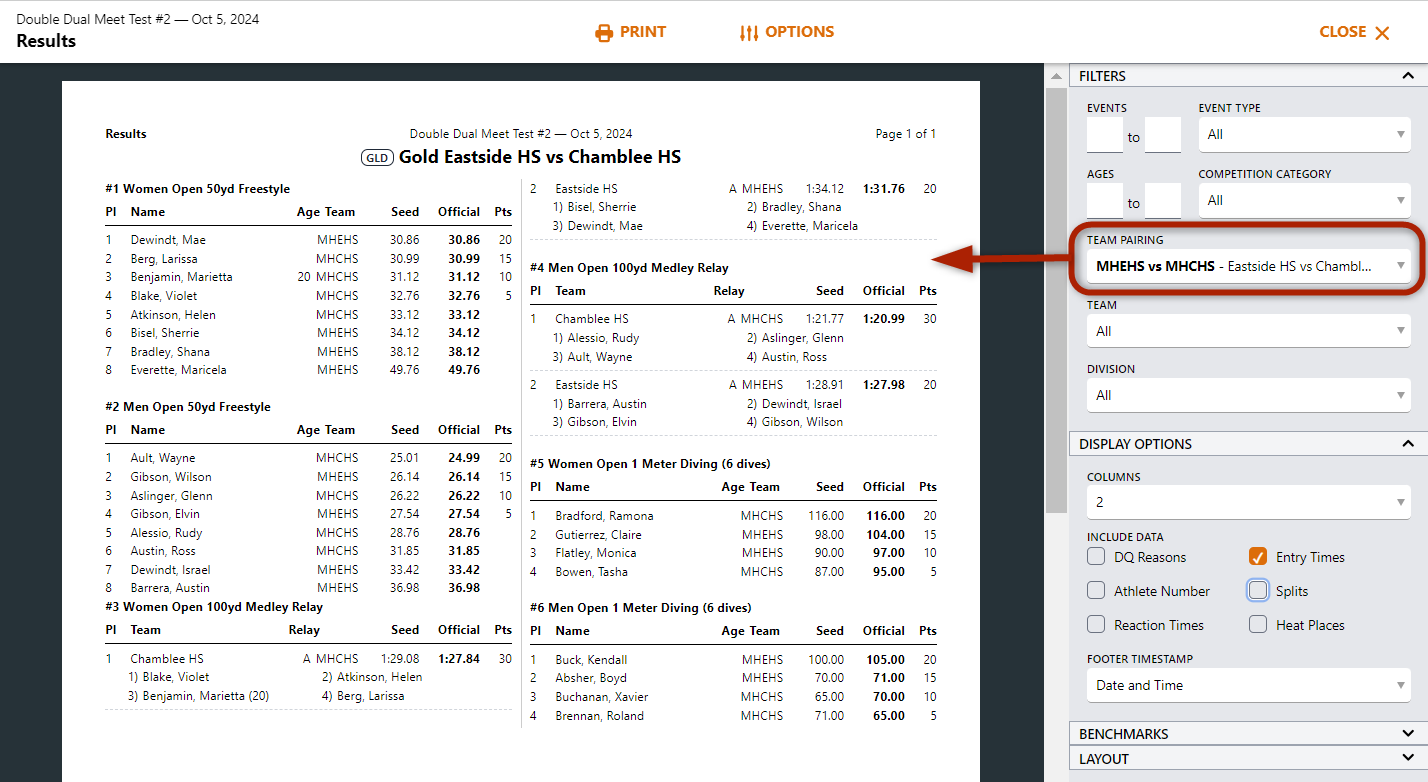Collapse the FILTERS section chevron

click(x=1408, y=76)
